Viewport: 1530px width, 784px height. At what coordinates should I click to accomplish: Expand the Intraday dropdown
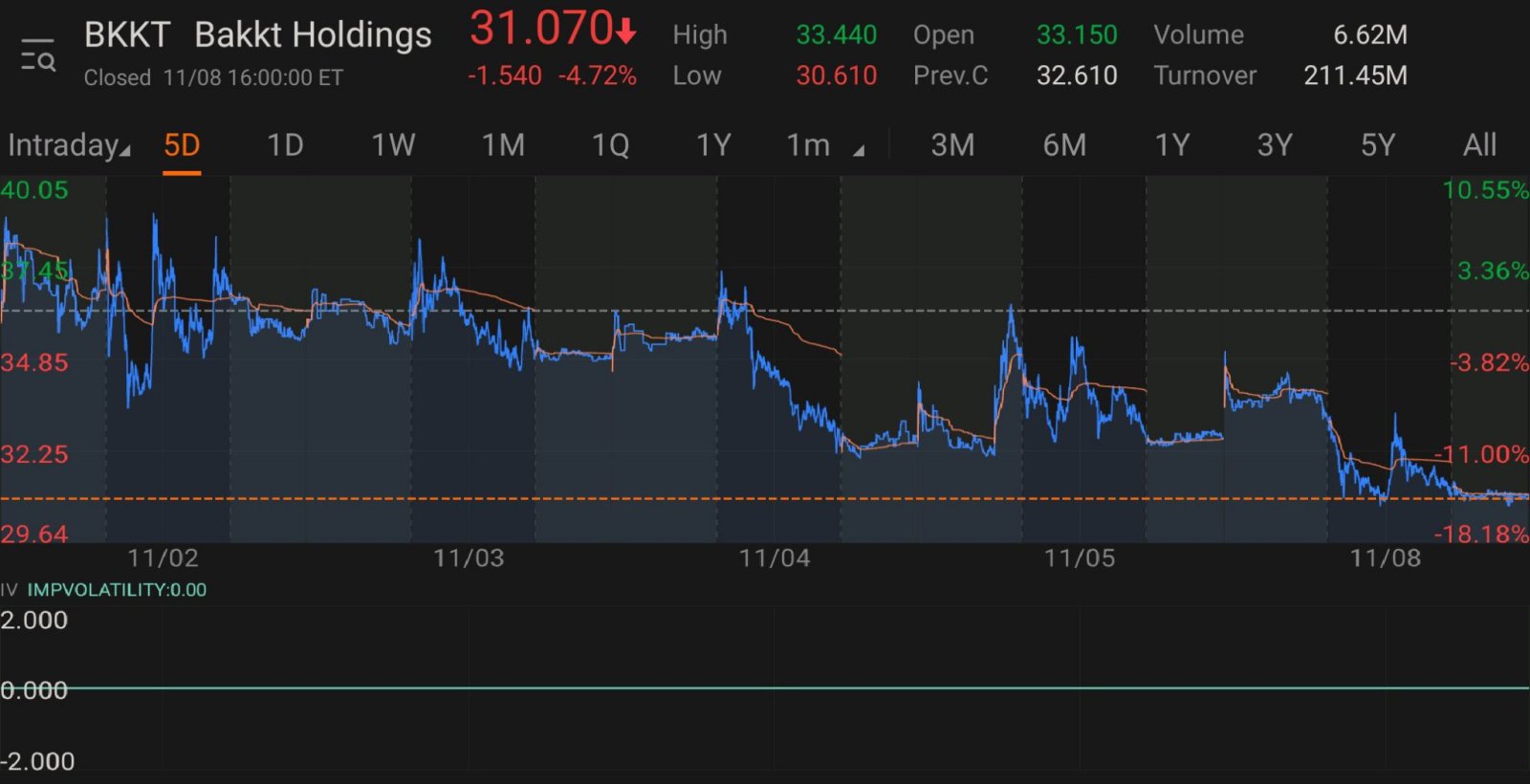point(69,145)
